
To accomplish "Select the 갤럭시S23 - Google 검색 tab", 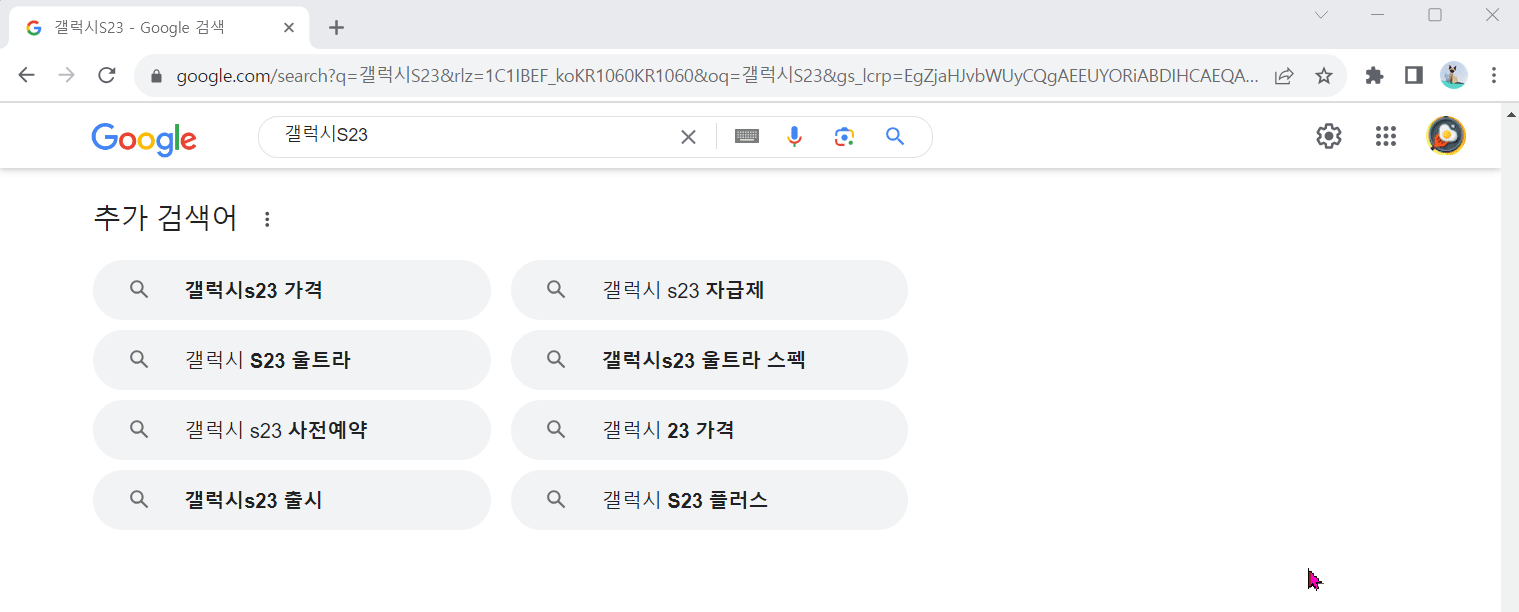I will point(160,28).
